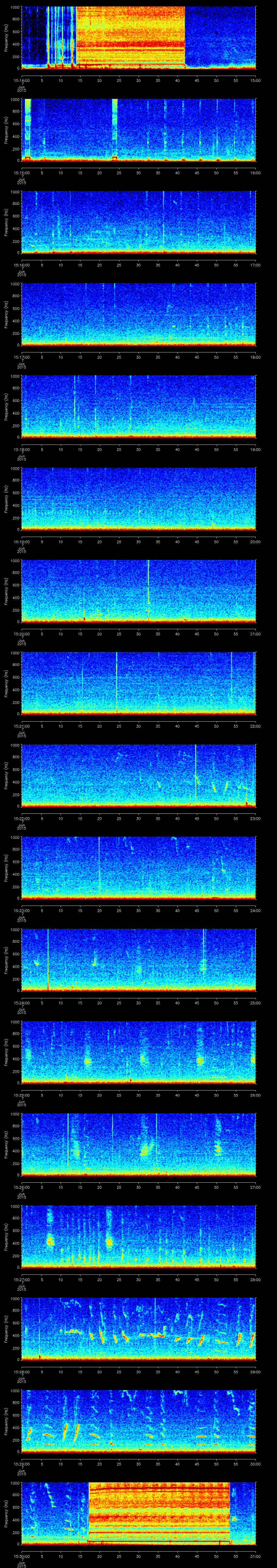The width and height of the screenshot is (277, 1568).
Task: Click the Frequency (Hz) axis title of the 15:20 panel
Action: point(6,590)
